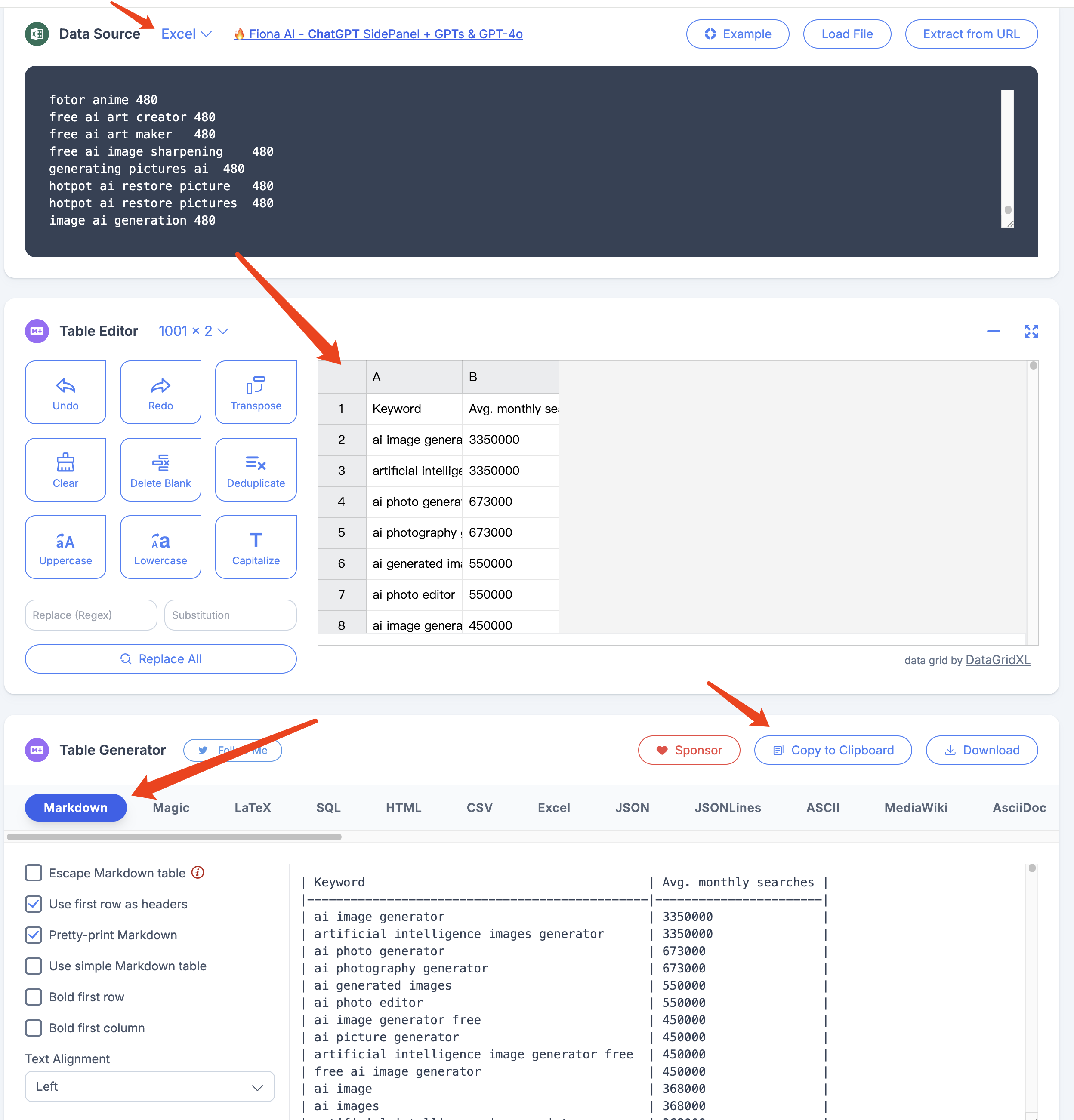This screenshot has height=1120, width=1074.
Task: Remove duplicates with Deduplicate
Action: [256, 470]
